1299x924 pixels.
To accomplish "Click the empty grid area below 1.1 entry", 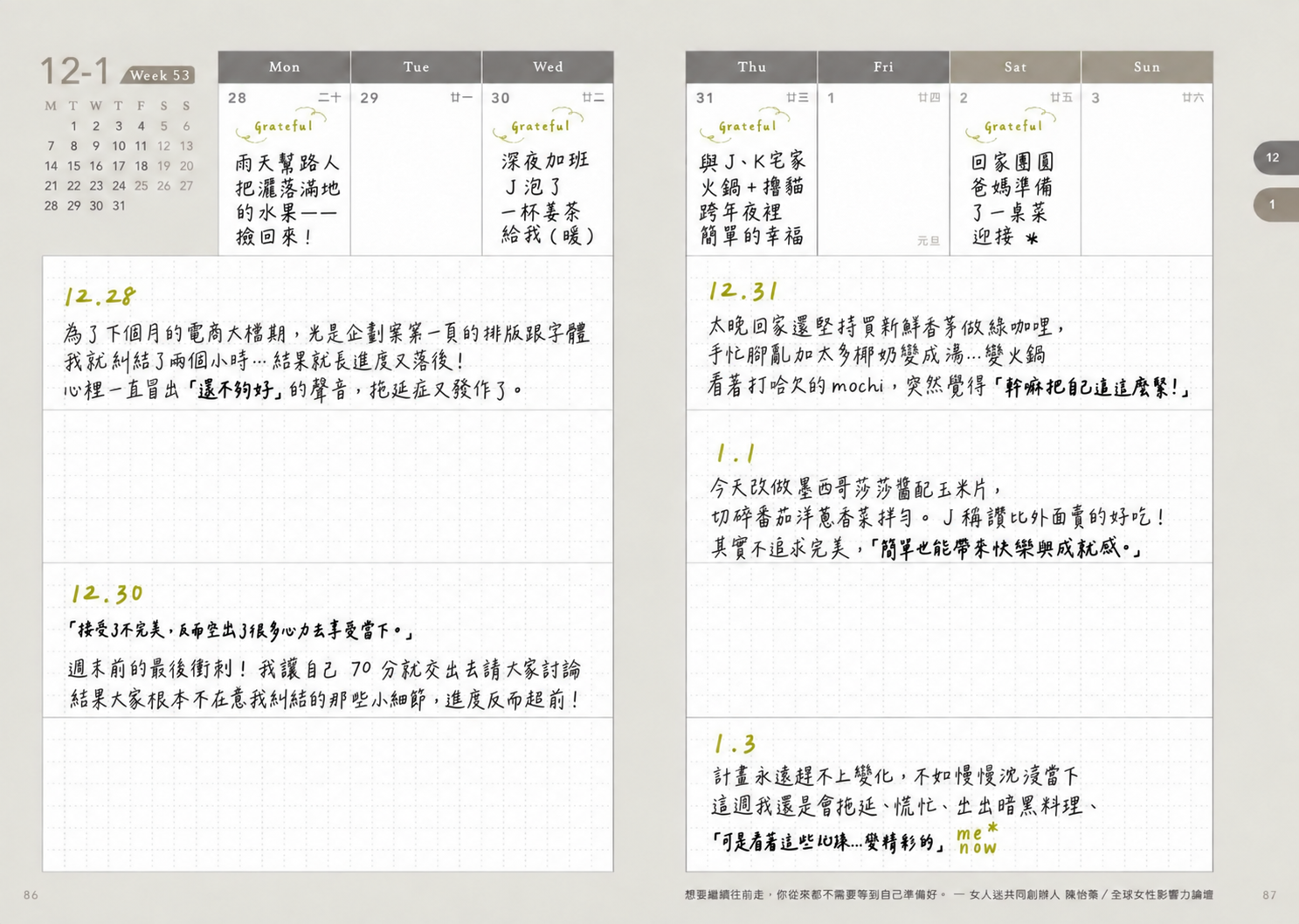I will pyautogui.click(x=949, y=640).
